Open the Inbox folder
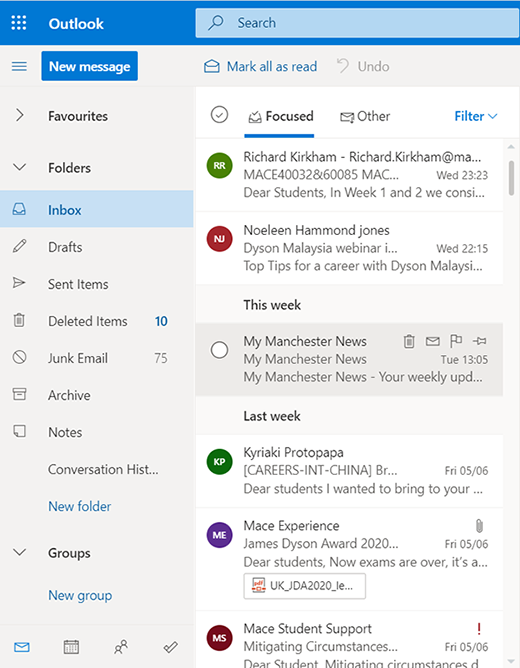 click(x=97, y=209)
